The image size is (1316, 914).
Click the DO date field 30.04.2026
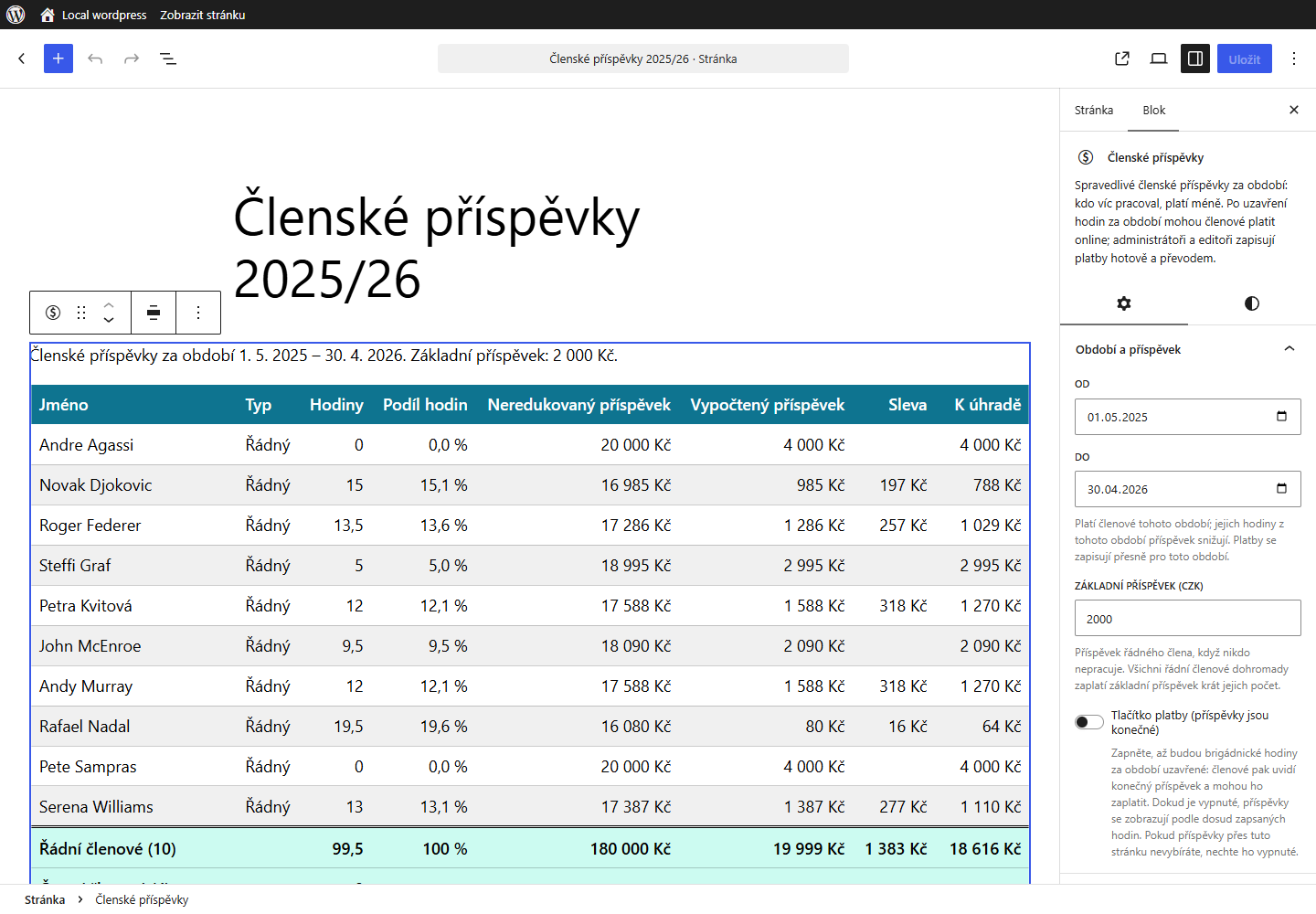(x=1188, y=489)
